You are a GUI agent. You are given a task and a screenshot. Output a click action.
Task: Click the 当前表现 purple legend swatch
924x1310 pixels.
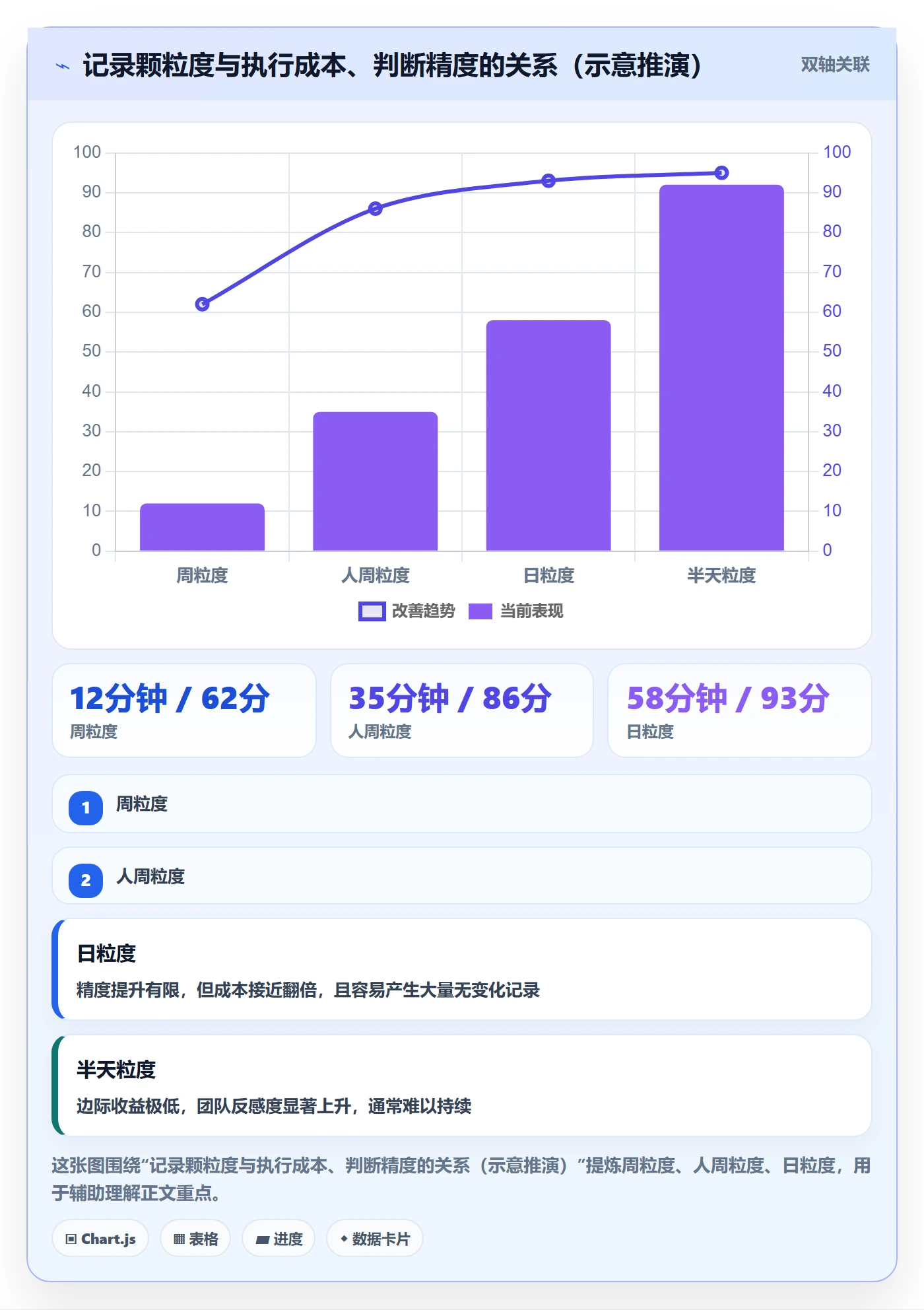pos(480,611)
